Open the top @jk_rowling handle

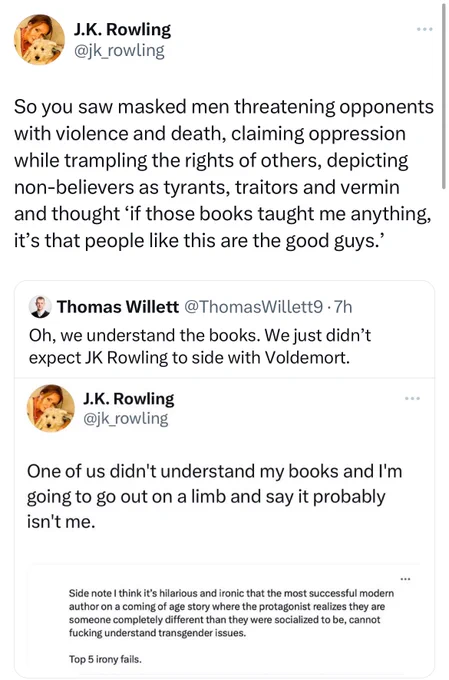coord(119,50)
